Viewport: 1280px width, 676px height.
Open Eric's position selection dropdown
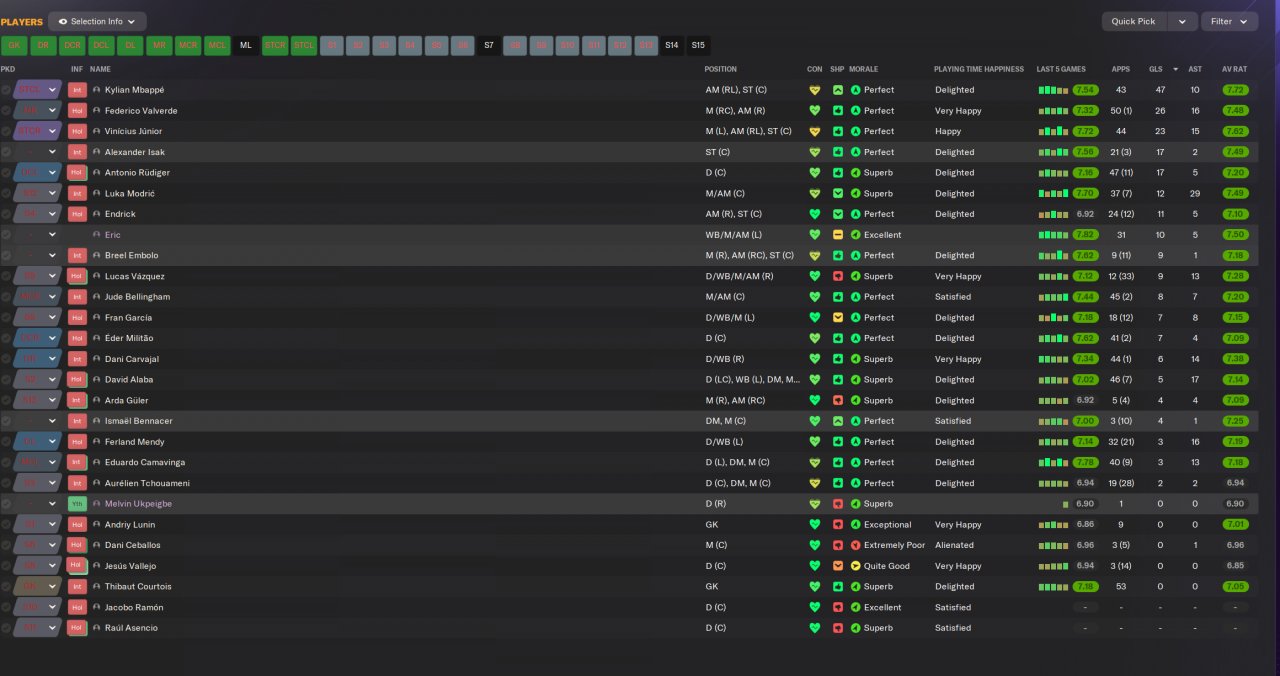click(53, 235)
